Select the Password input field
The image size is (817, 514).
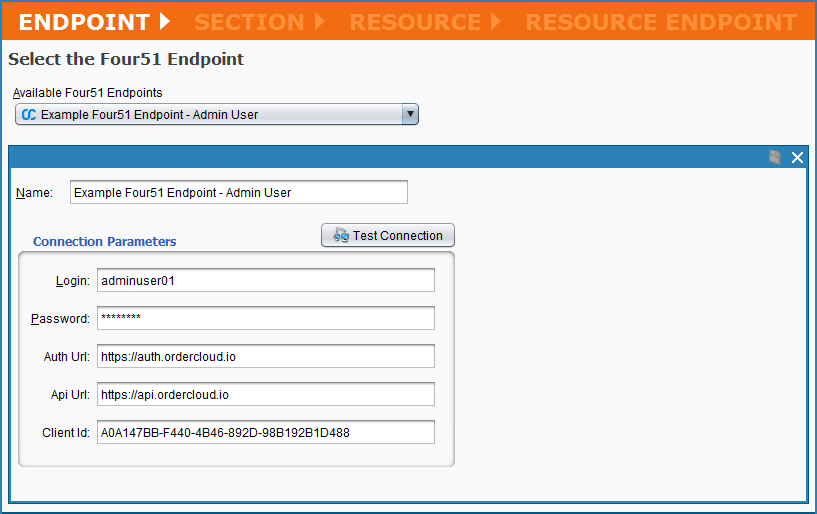tap(265, 318)
